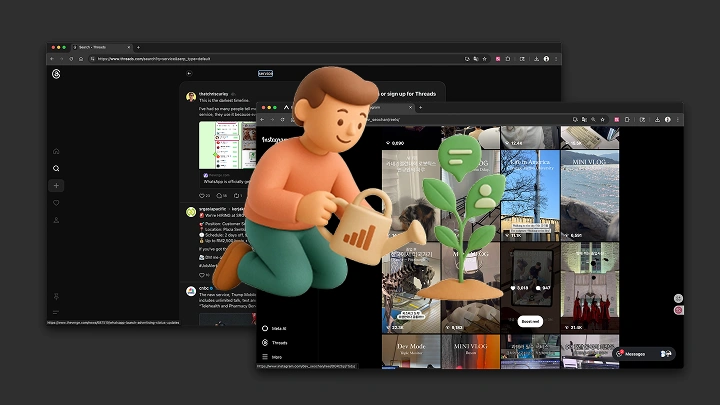Go back in the Instagram browser window

[x=262, y=119]
